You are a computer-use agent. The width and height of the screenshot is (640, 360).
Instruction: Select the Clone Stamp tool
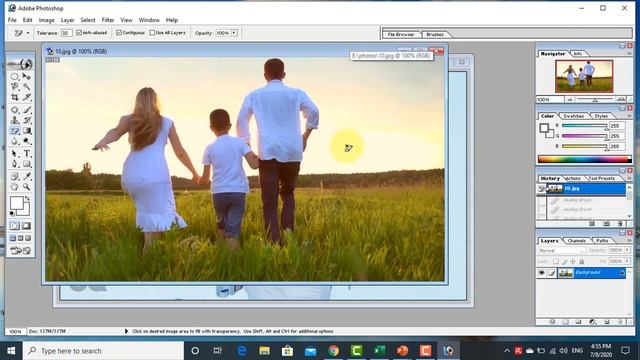pyautogui.click(x=15, y=120)
